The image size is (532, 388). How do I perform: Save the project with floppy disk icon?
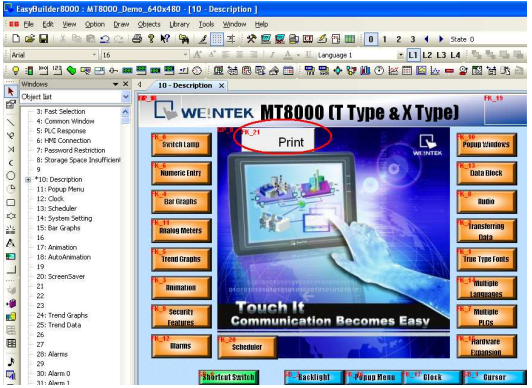[x=43, y=39]
